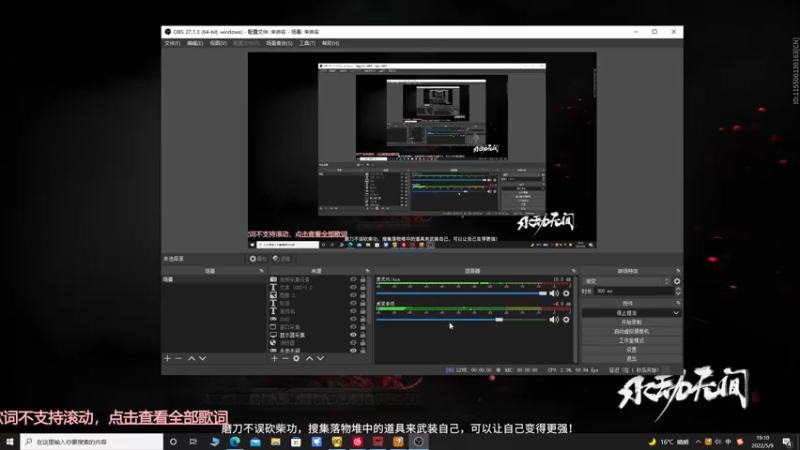Screen dimensions: 800x450
Task: Lock the 浏览器 source
Action: [363, 343]
